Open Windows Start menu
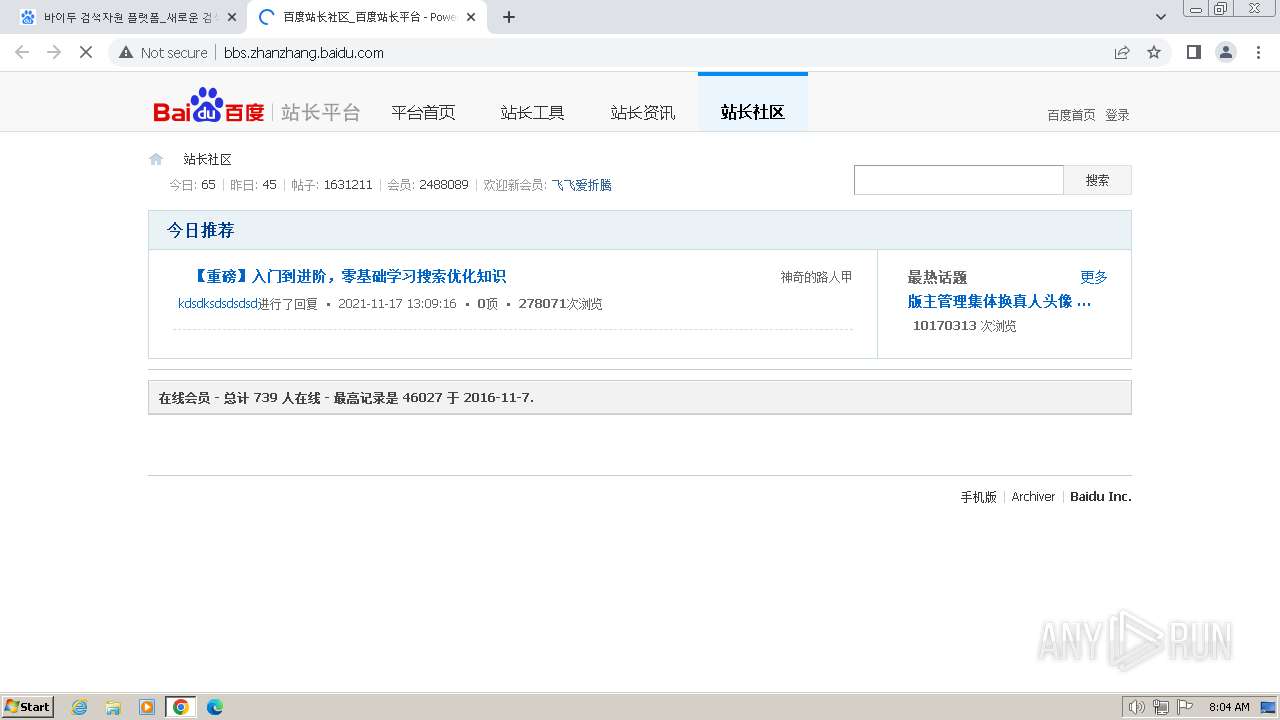The height and width of the screenshot is (720, 1280). [x=27, y=707]
